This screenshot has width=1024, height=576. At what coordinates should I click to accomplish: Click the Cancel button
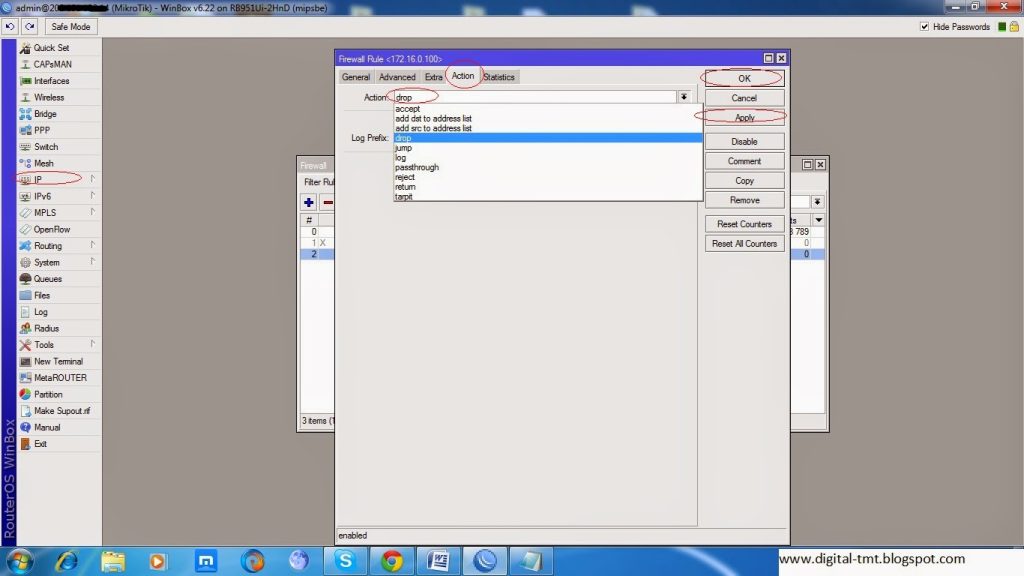click(744, 98)
